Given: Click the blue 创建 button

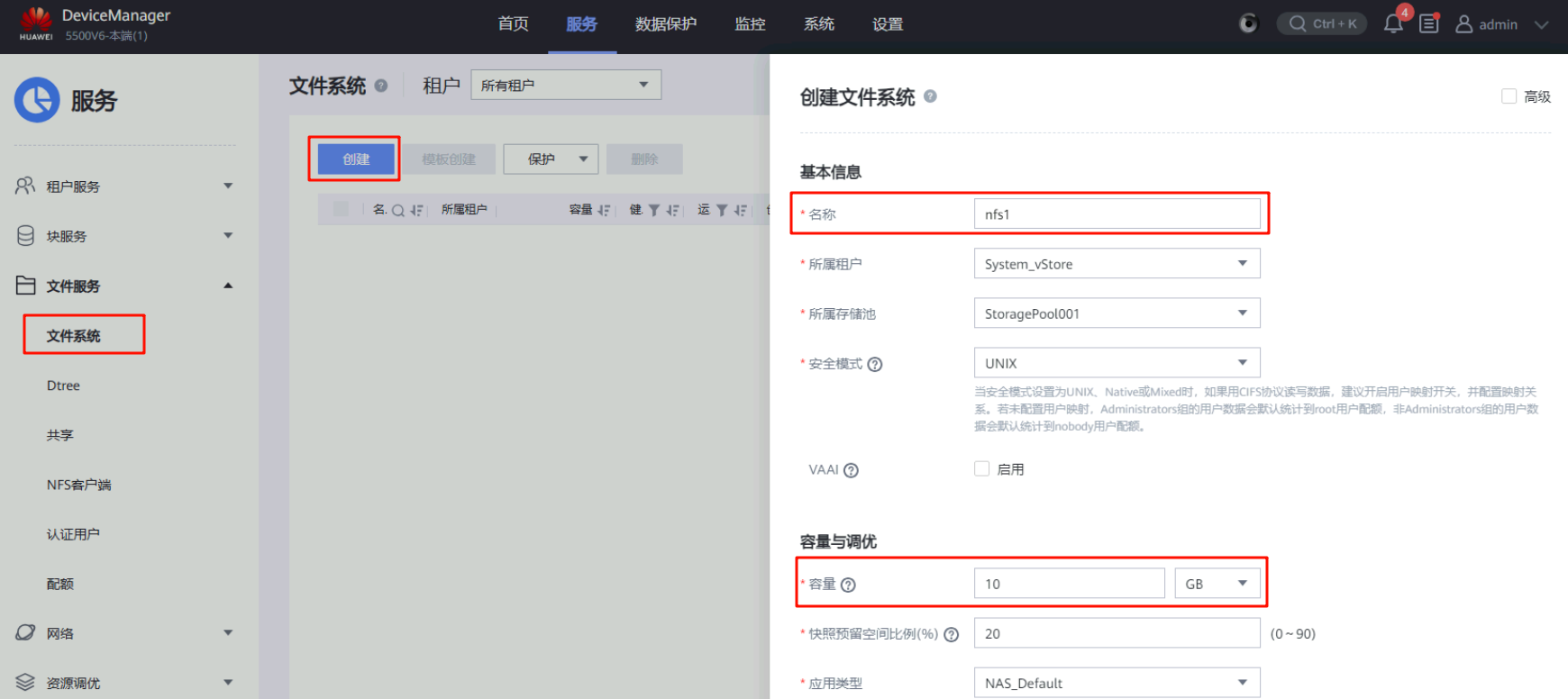Looking at the screenshot, I should (x=356, y=159).
